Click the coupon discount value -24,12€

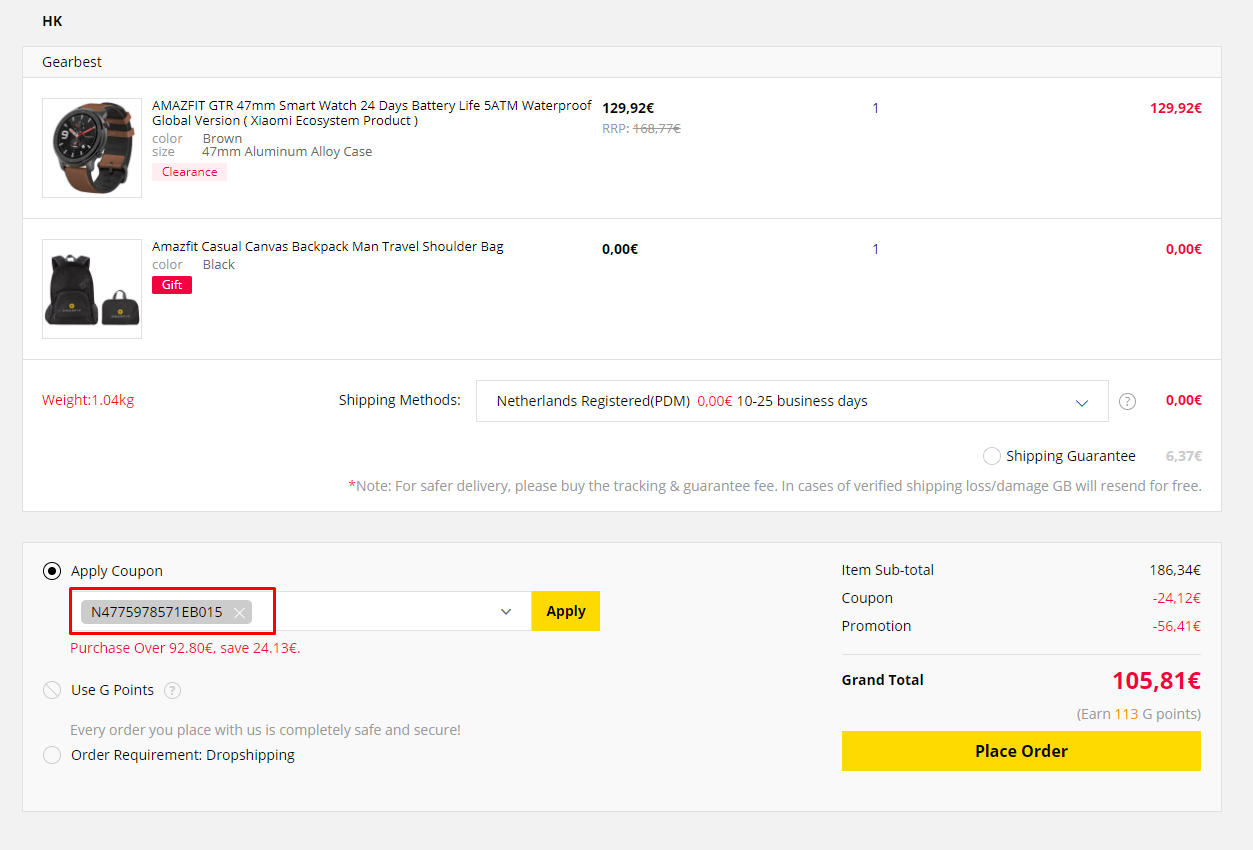(x=1176, y=598)
